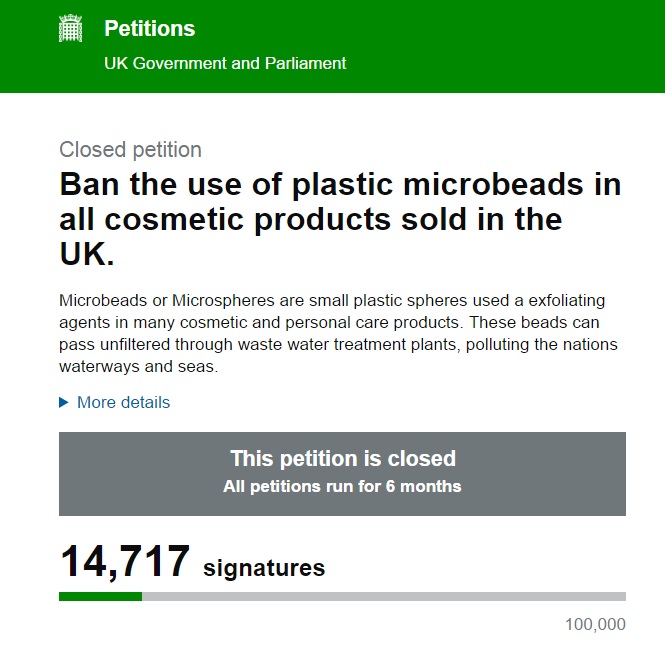
Task: Click the green filled portion of progress bar
Action: [x=100, y=596]
